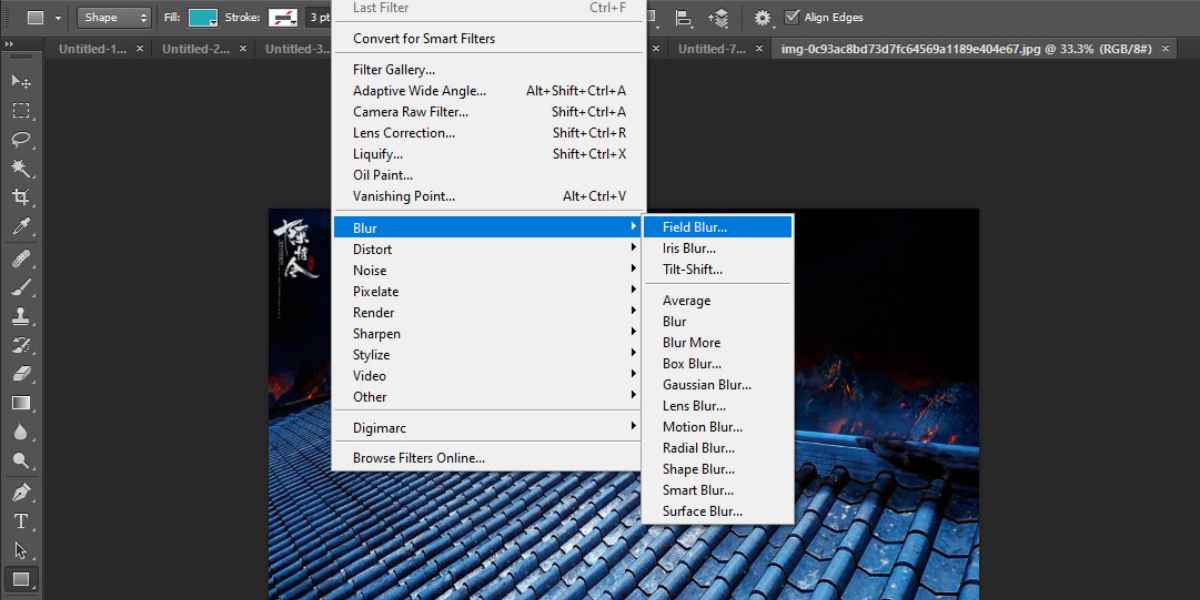1200x600 pixels.
Task: Select Motion Blur filter option
Action: point(702,427)
